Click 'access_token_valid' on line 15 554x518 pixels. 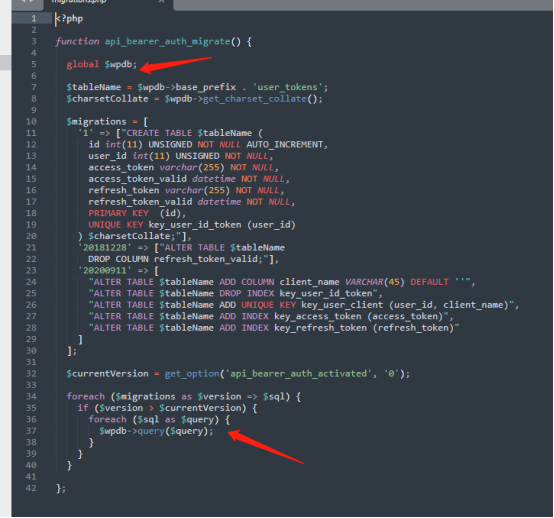(137, 179)
